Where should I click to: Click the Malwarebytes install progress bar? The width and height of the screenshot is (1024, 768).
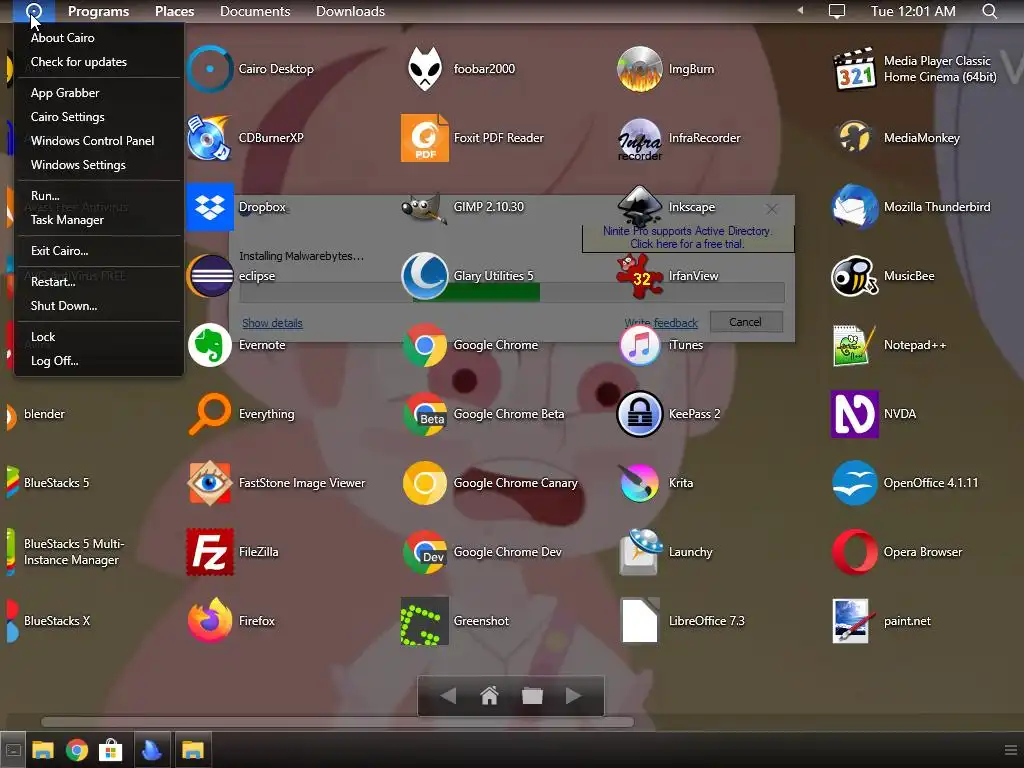click(x=512, y=292)
